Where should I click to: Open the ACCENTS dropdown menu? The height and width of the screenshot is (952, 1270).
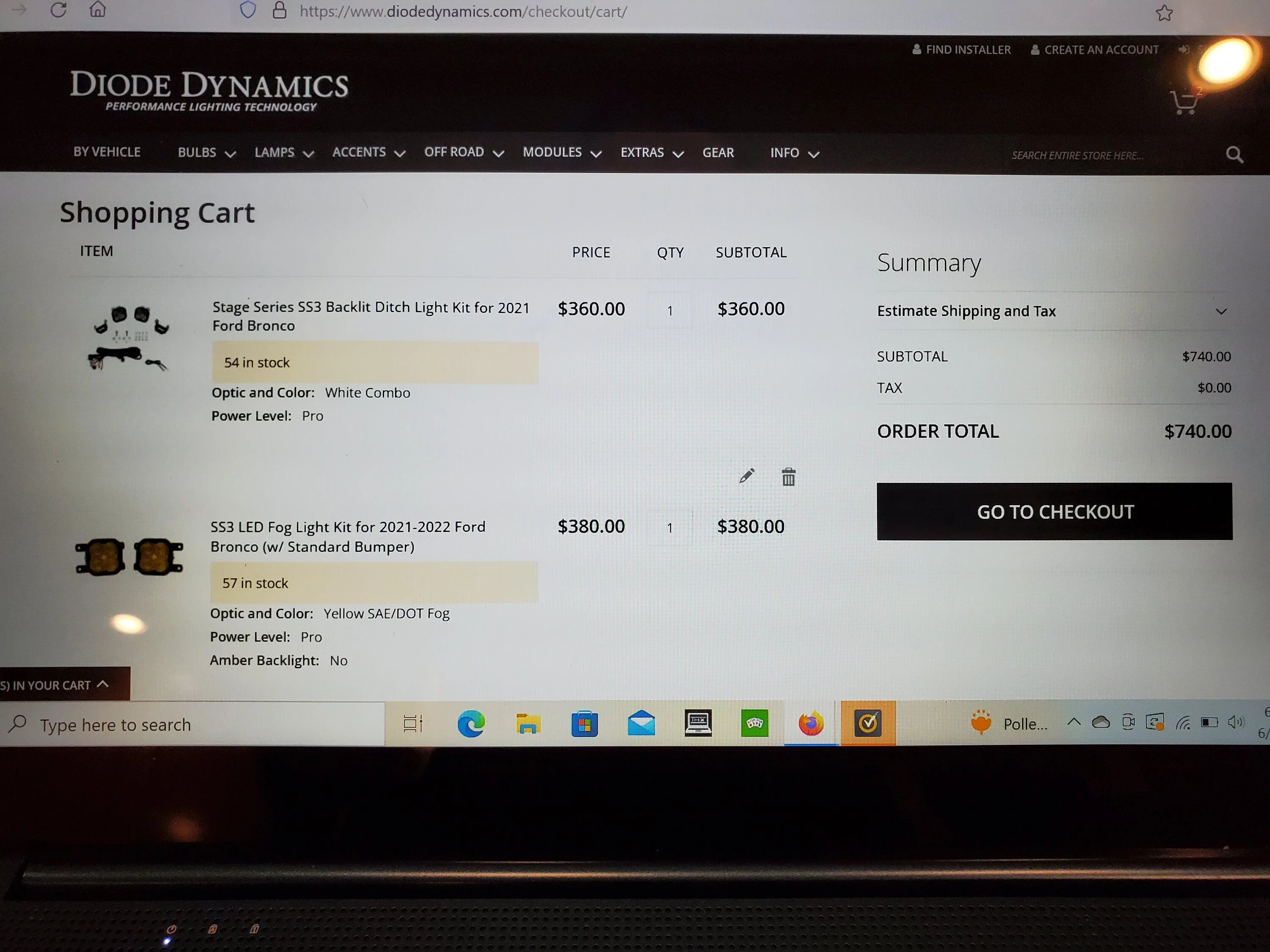(369, 153)
